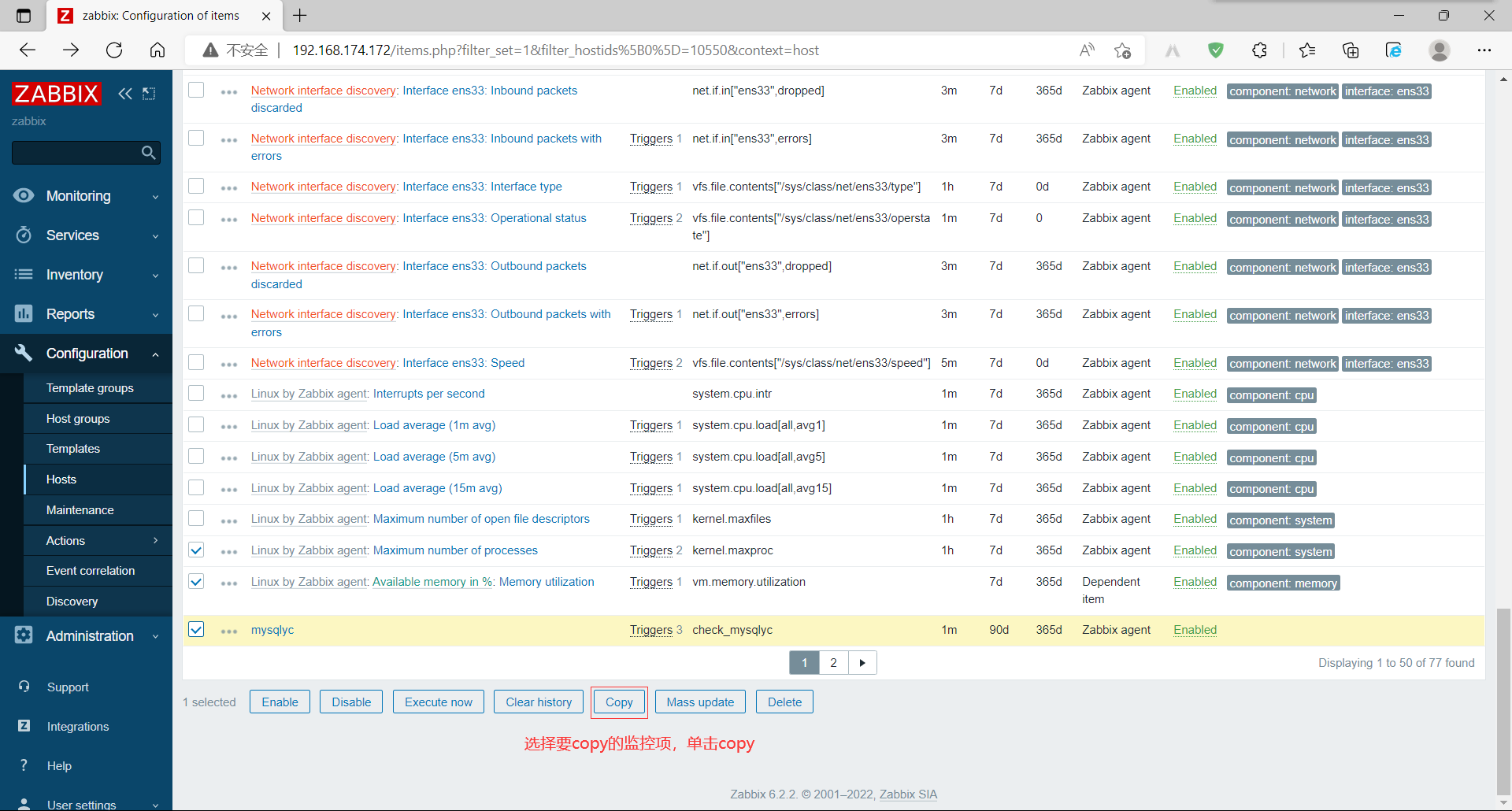
Task: Click the next page arrow in pagination
Action: pos(862,662)
